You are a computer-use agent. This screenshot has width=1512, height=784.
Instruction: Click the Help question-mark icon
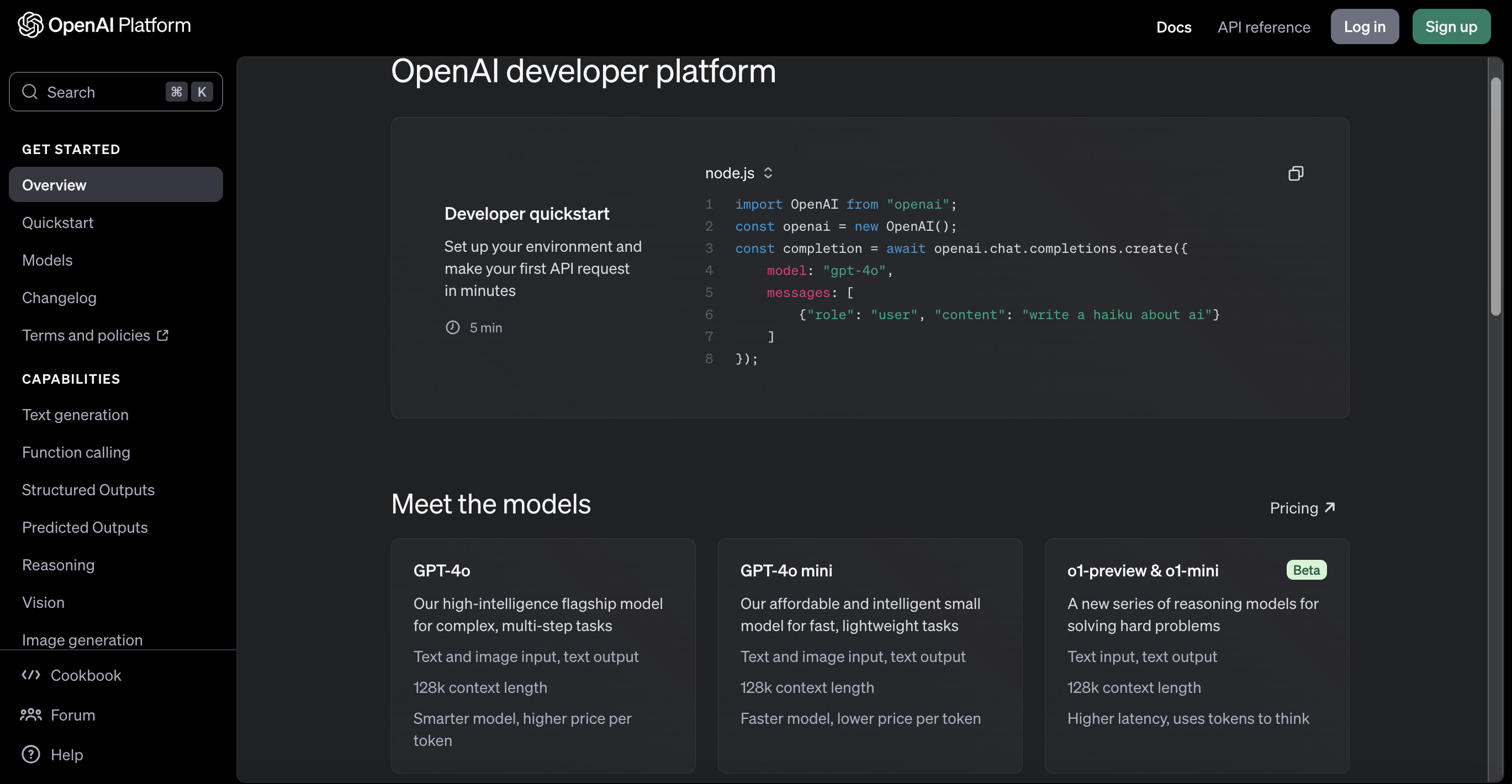(x=30, y=754)
